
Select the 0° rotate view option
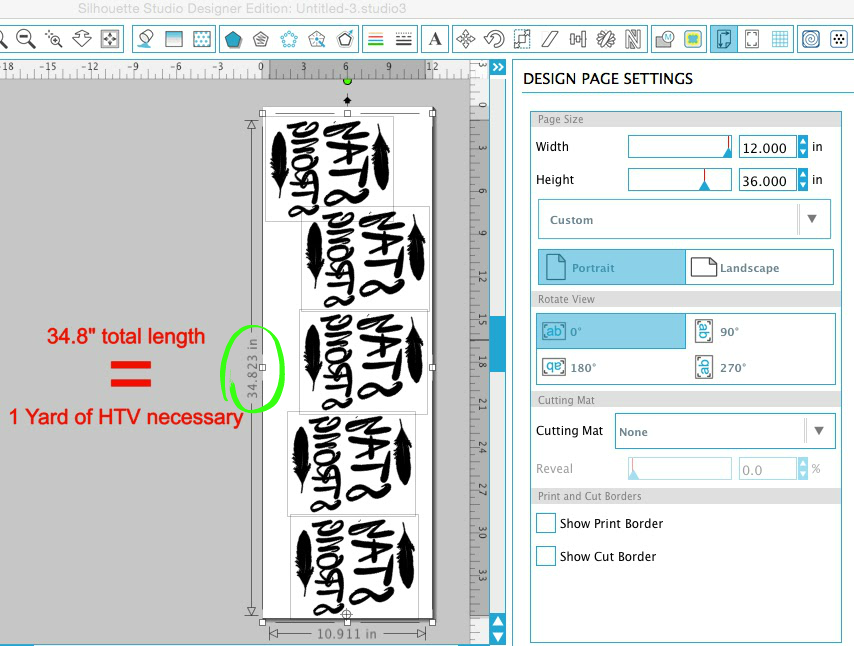(611, 331)
